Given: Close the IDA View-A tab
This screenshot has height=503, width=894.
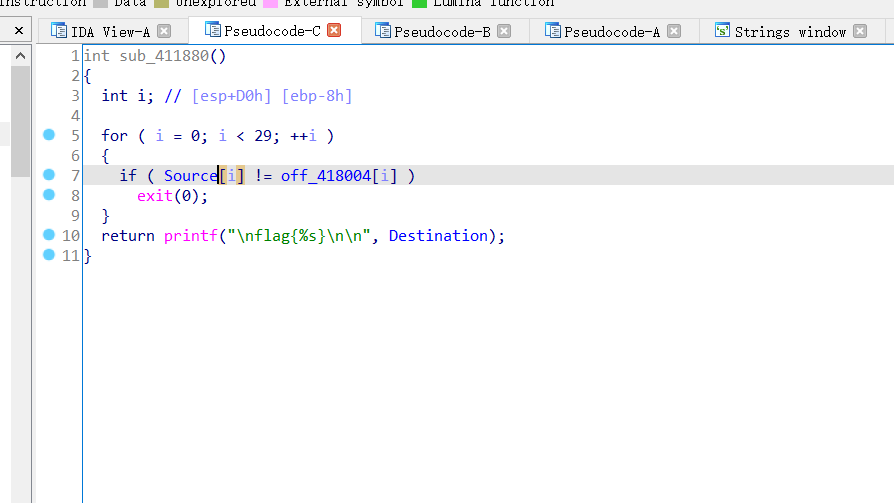Looking at the screenshot, I should [164, 31].
